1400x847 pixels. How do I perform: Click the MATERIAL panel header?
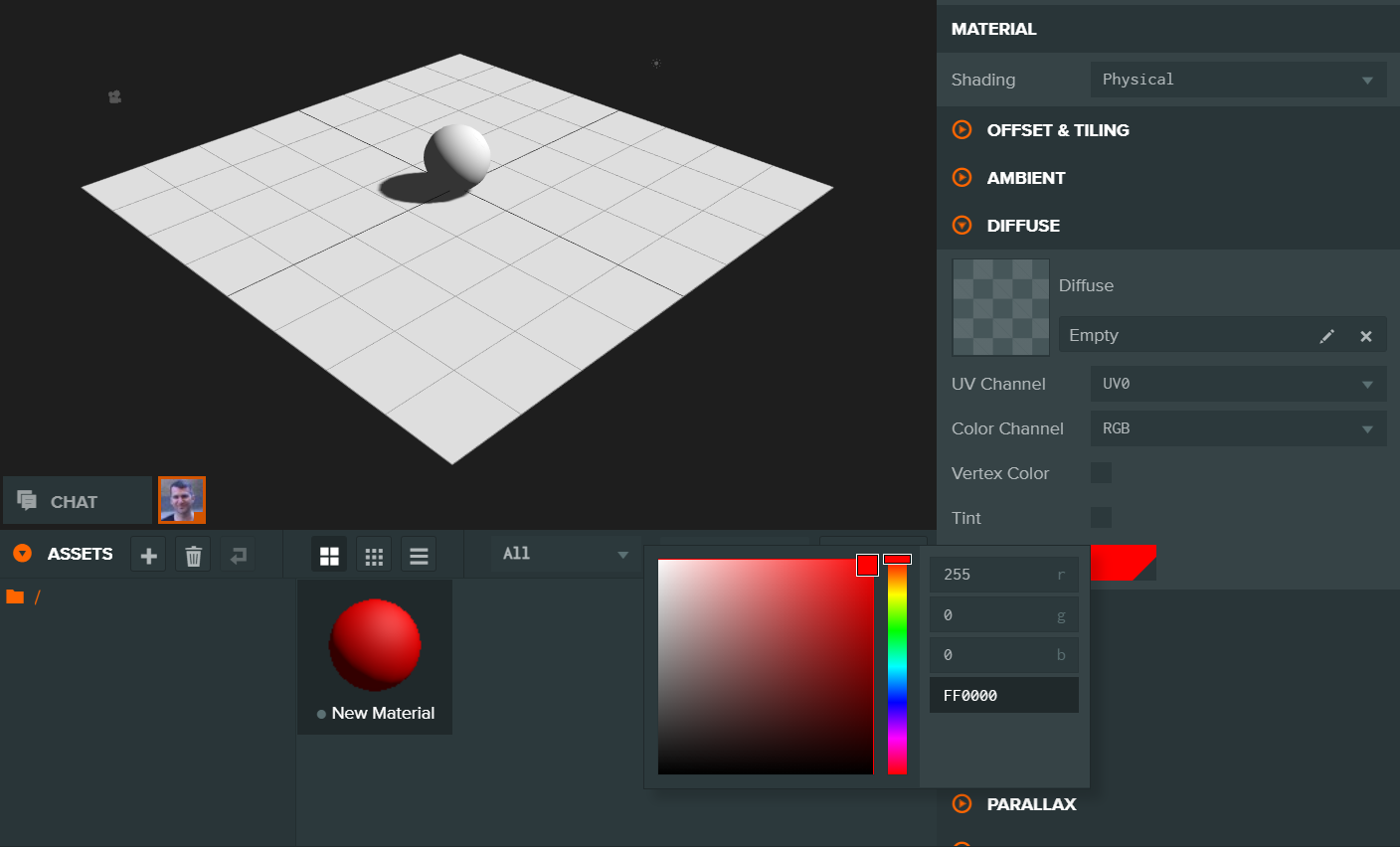1167,29
